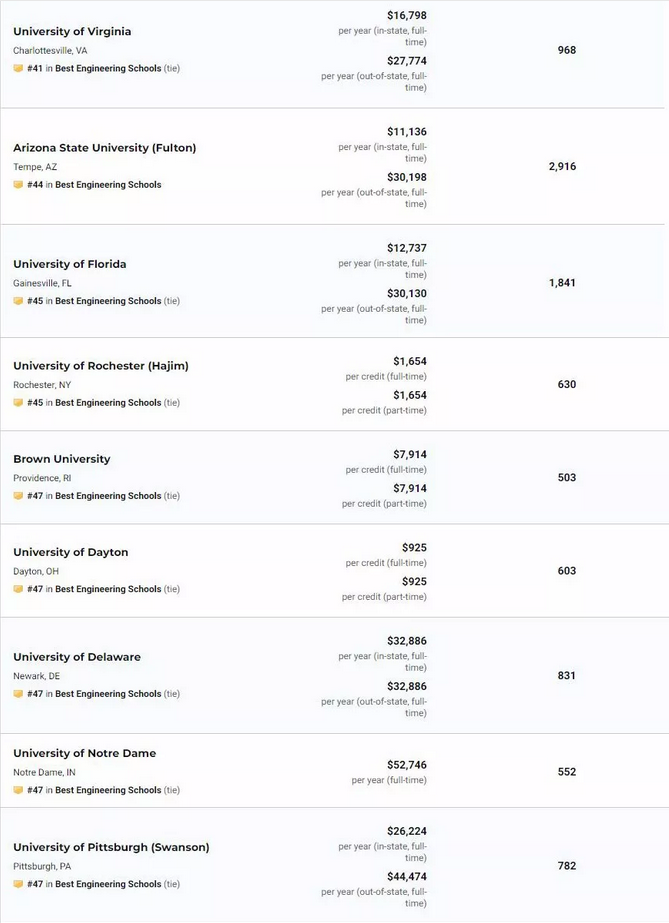Viewport: 669px width, 923px height.
Task: Click University of Delaware's ranking badge icon
Action: point(18,693)
